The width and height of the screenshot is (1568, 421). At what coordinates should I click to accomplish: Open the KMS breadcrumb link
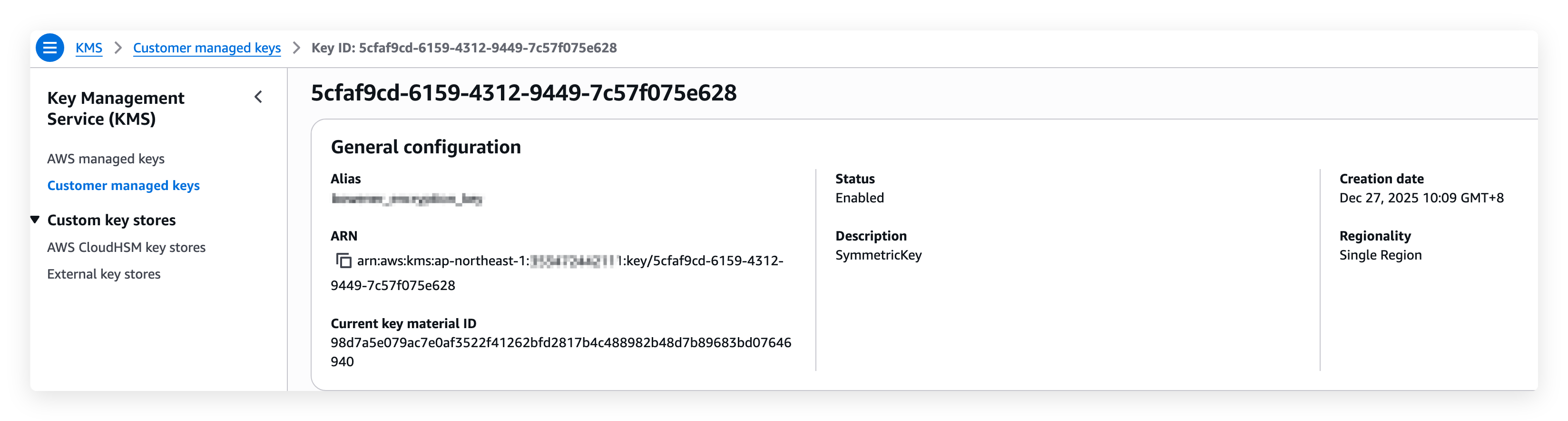89,48
